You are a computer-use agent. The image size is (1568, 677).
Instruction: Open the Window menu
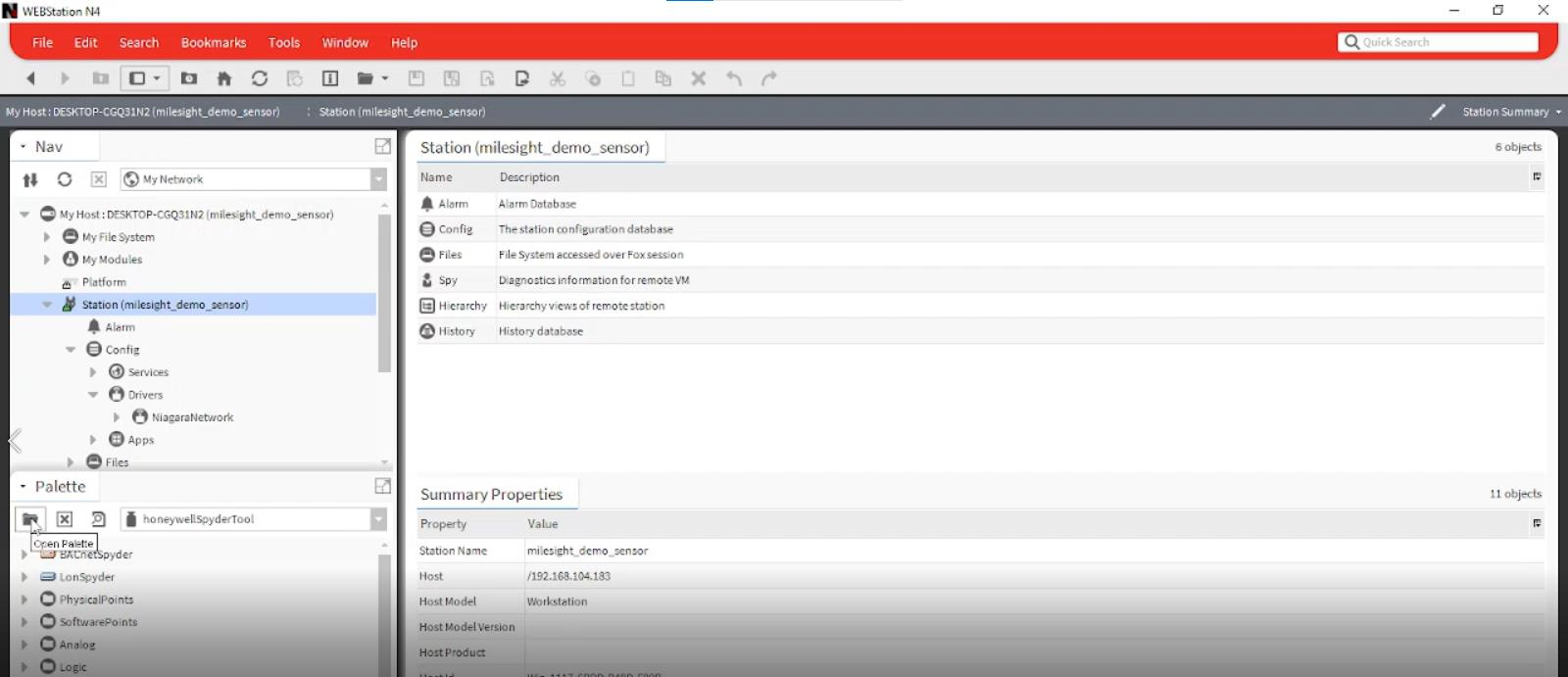click(345, 43)
